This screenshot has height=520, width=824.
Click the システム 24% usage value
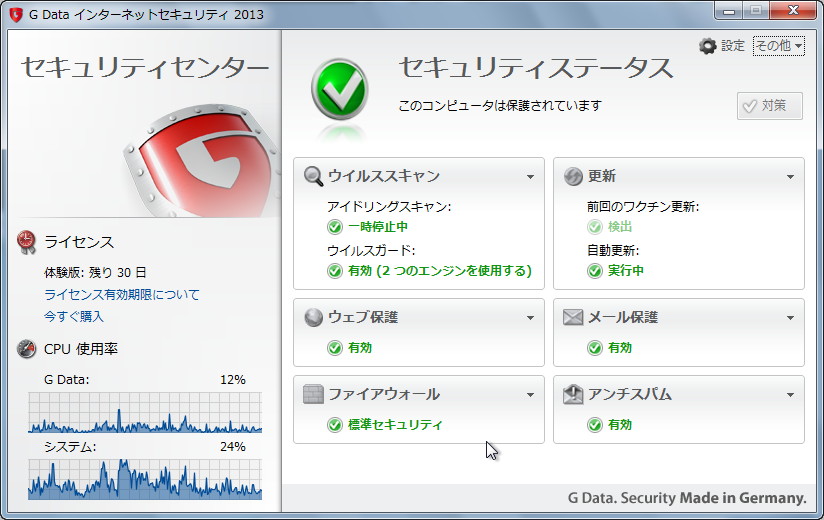233,447
